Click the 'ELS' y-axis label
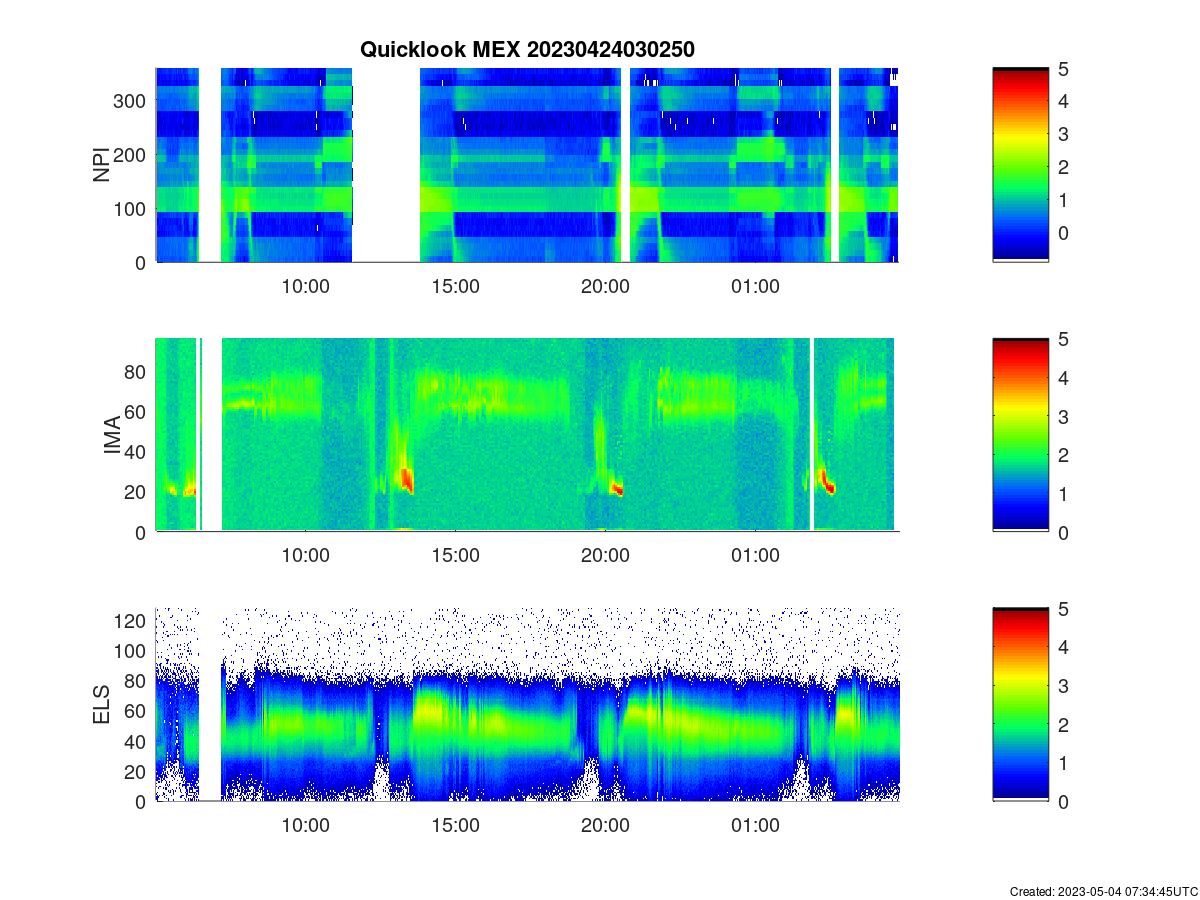 click(102, 704)
